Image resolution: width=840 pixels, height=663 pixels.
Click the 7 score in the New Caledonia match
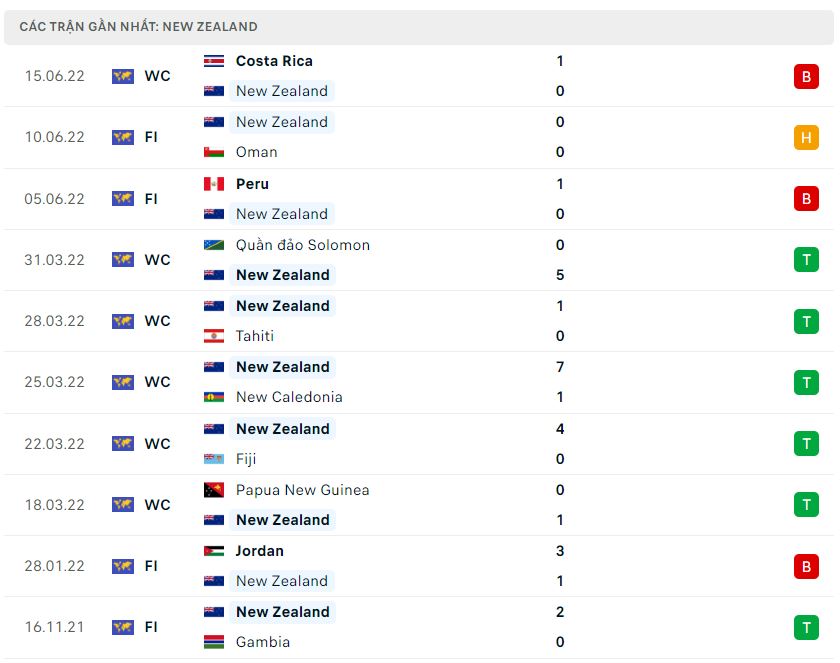(560, 367)
